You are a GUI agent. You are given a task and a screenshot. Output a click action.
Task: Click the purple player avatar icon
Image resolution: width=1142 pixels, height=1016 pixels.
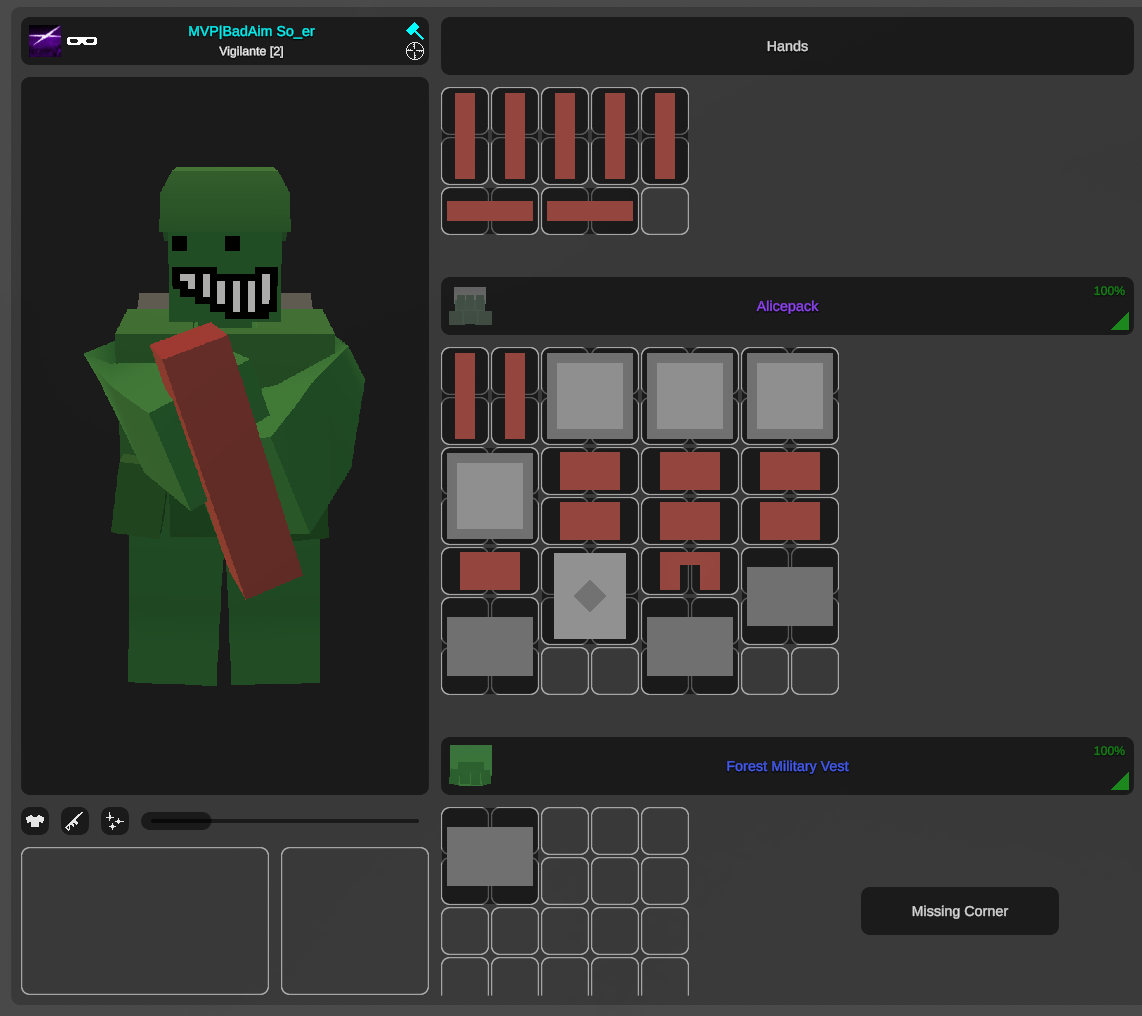coord(44,41)
